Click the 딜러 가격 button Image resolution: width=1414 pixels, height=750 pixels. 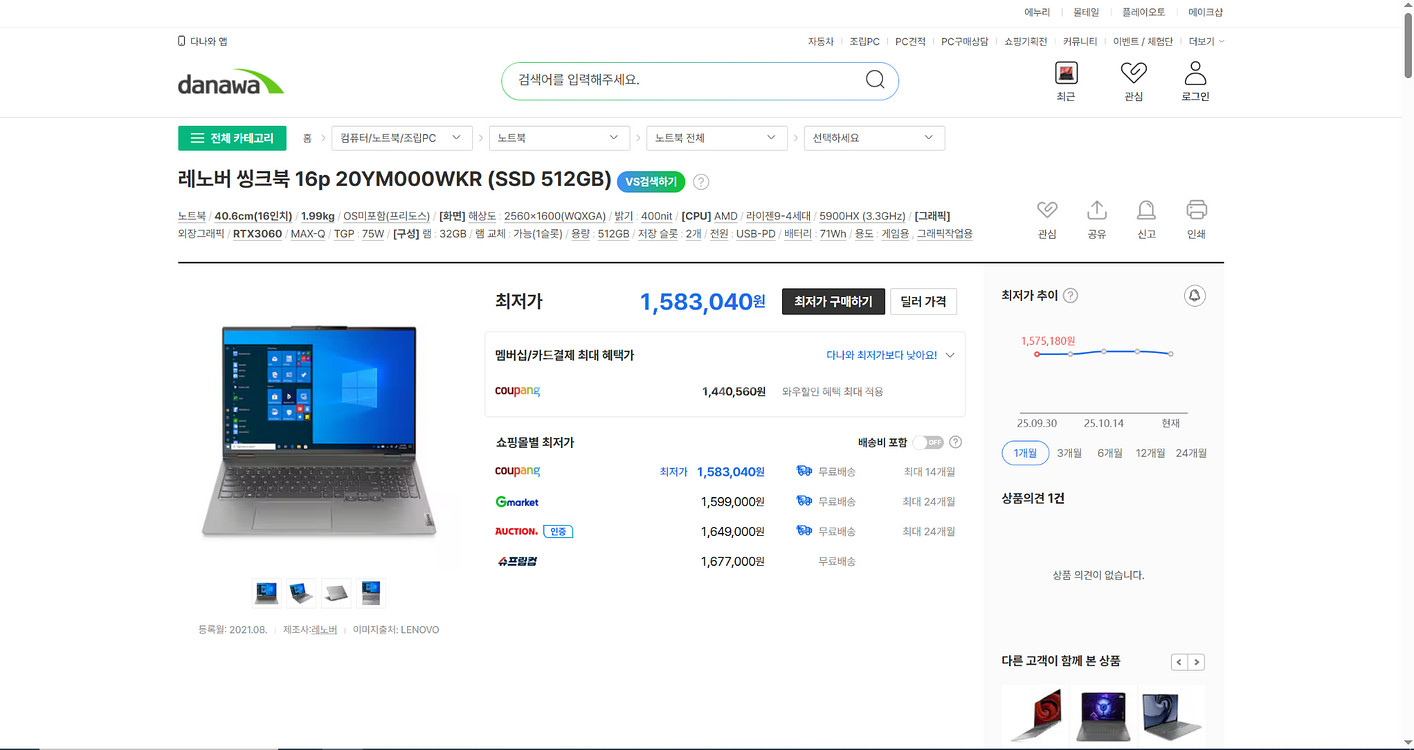pyautogui.click(x=923, y=301)
